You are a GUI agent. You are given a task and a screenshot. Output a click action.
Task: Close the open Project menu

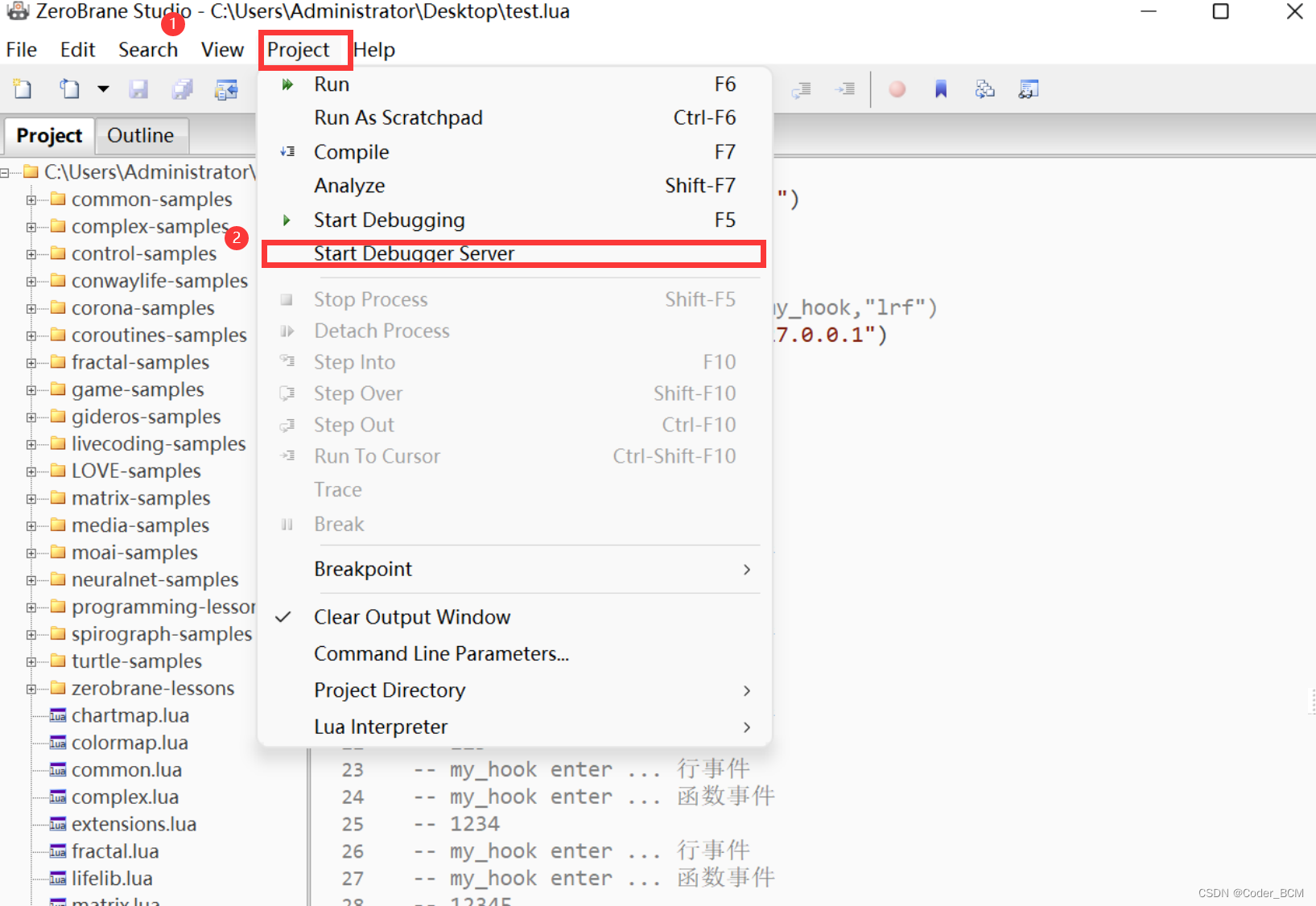pos(298,50)
